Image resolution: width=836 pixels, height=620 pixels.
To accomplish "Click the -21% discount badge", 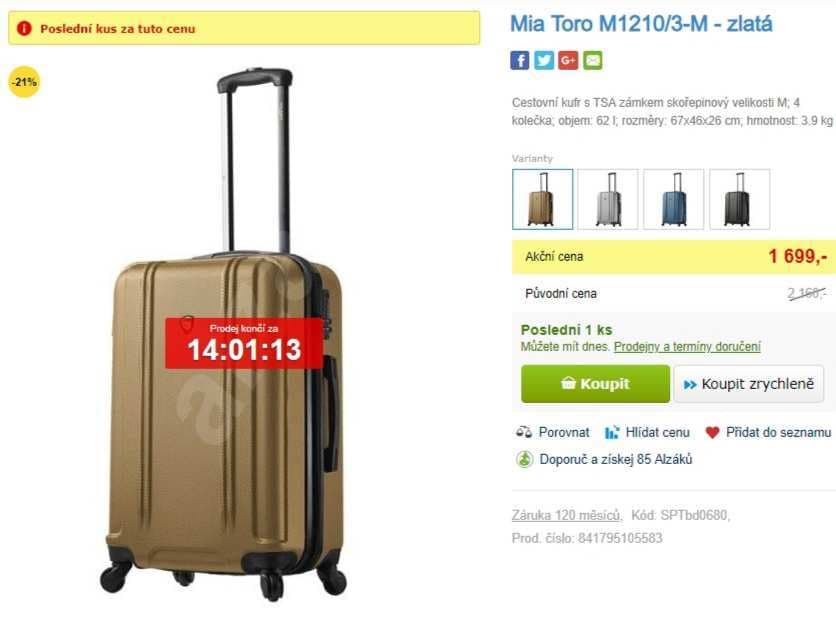I will 24,82.
